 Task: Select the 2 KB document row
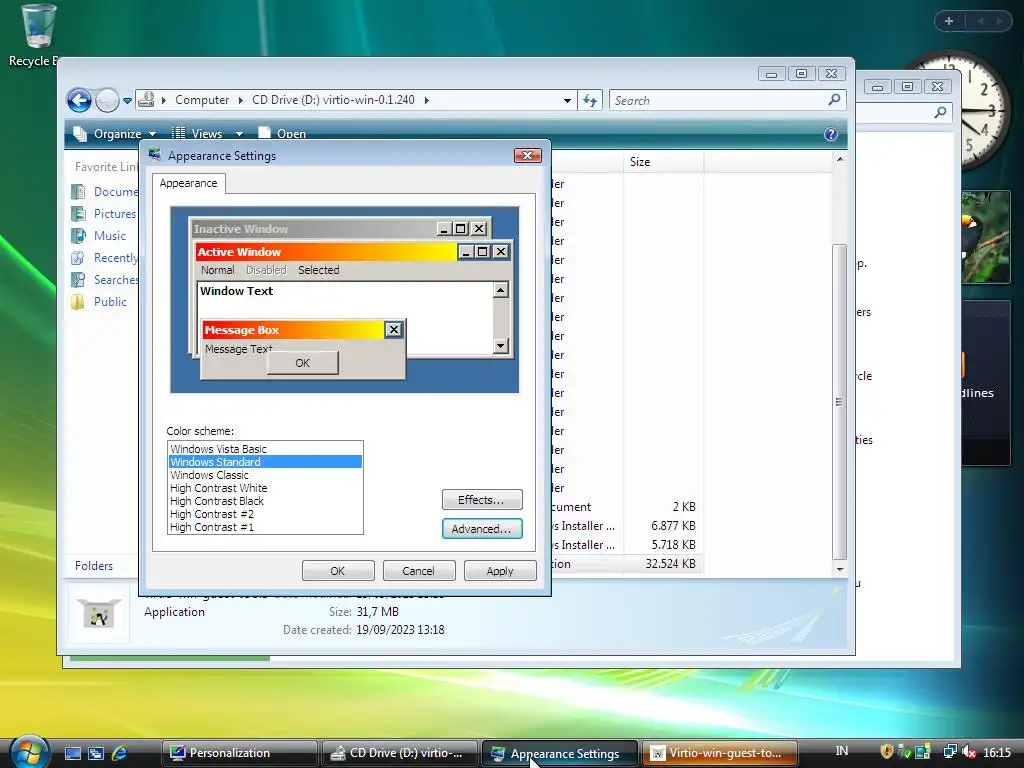pyautogui.click(x=627, y=507)
